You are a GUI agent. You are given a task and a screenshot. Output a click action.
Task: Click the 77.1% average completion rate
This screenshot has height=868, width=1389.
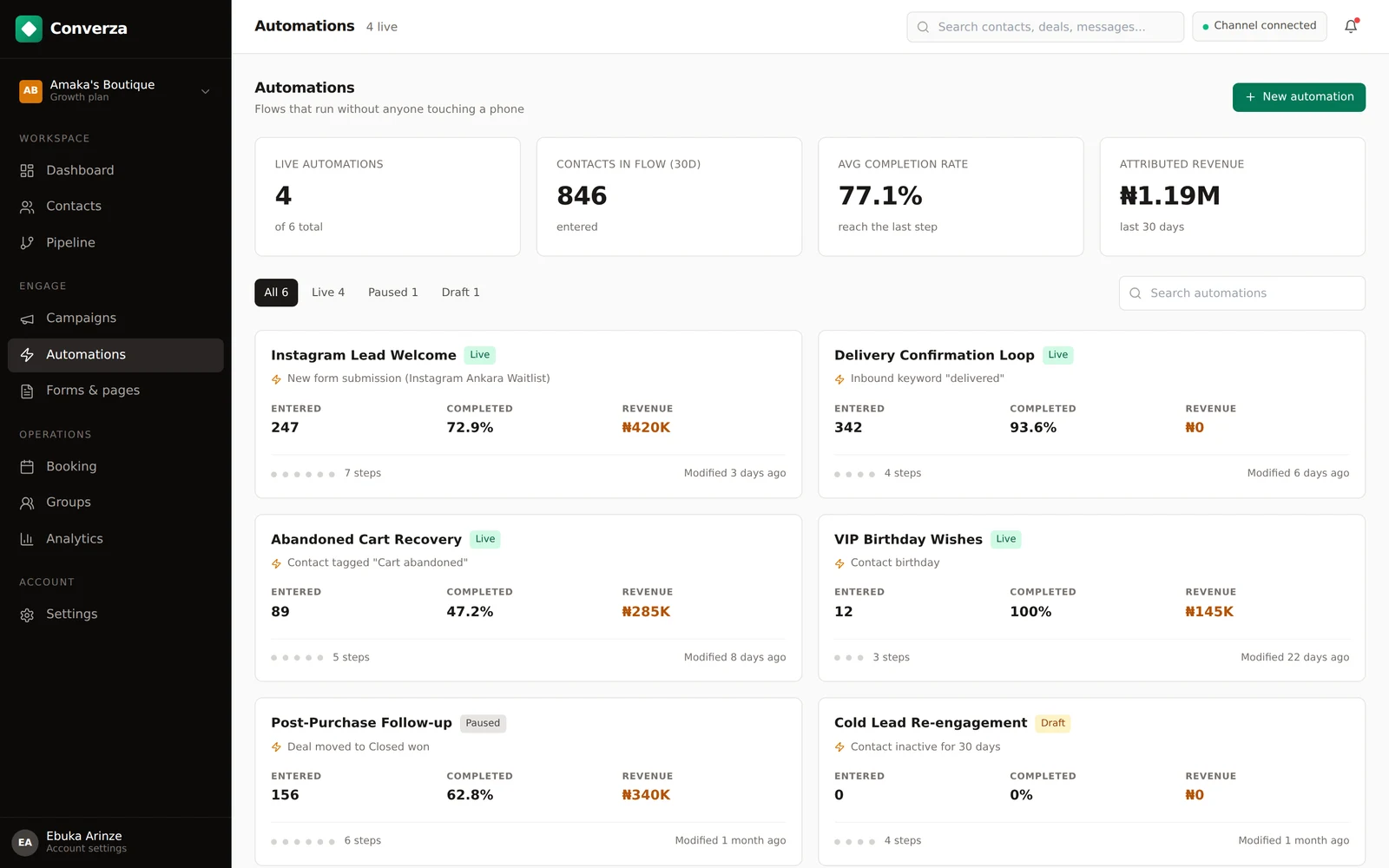[x=879, y=196]
